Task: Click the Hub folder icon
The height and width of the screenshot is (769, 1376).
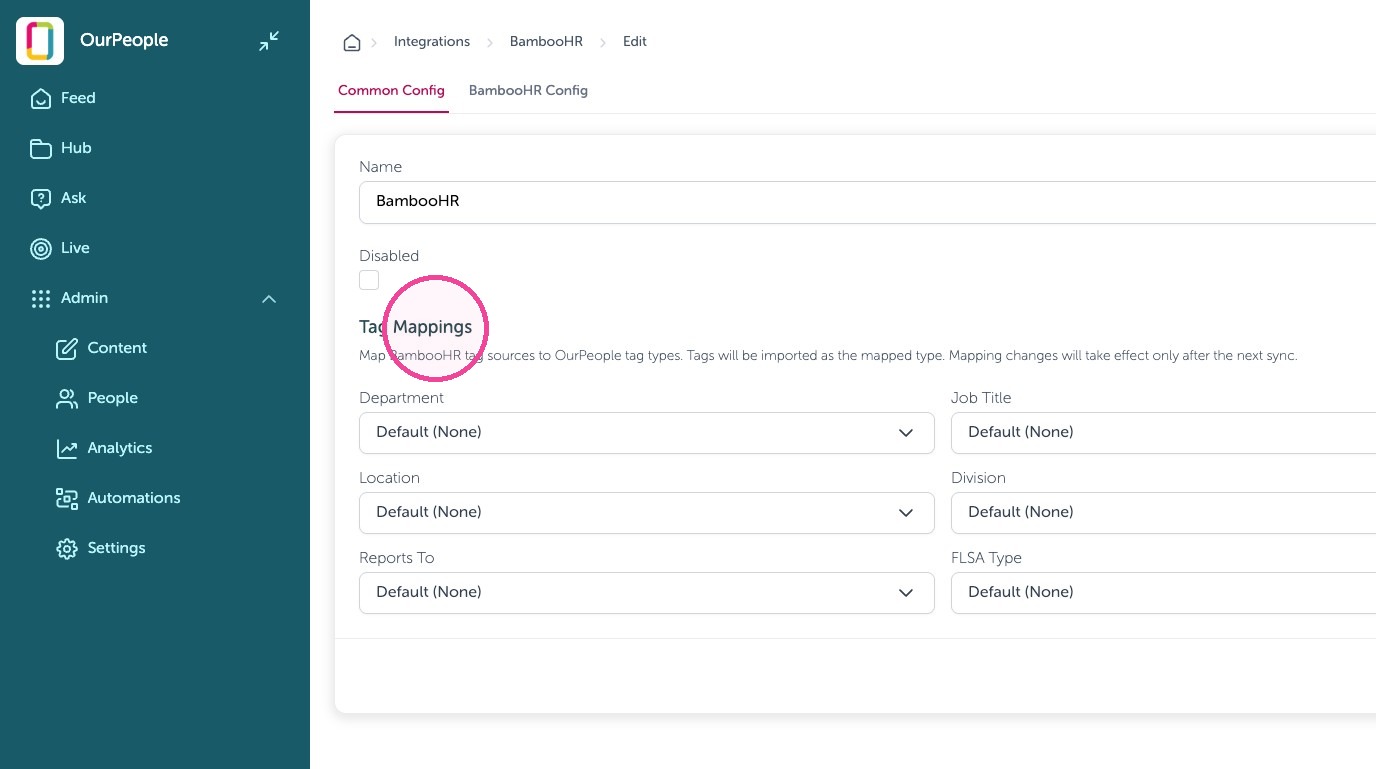Action: click(41, 148)
